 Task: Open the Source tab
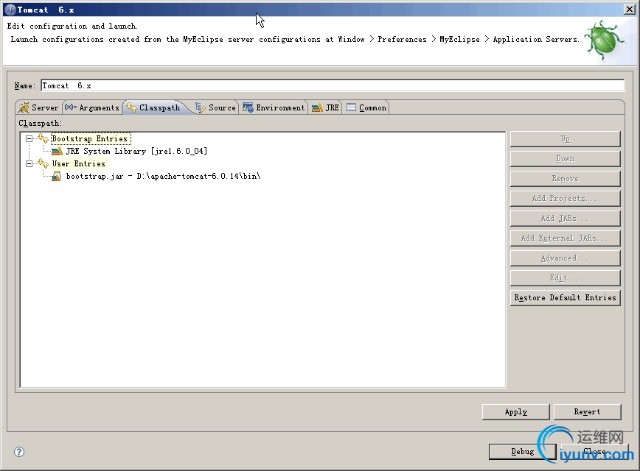[216, 108]
